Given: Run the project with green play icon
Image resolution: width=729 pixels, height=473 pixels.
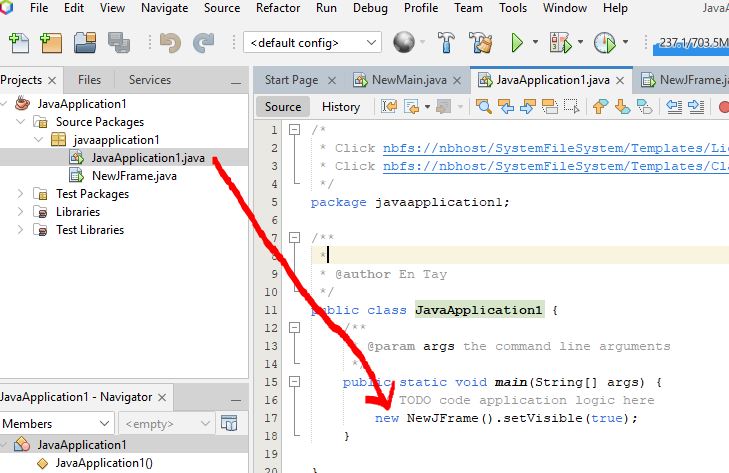Looking at the screenshot, I should [517, 43].
